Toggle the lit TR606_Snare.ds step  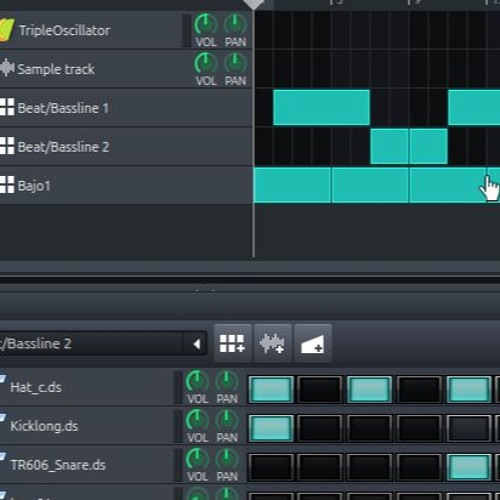pyautogui.click(x=469, y=466)
